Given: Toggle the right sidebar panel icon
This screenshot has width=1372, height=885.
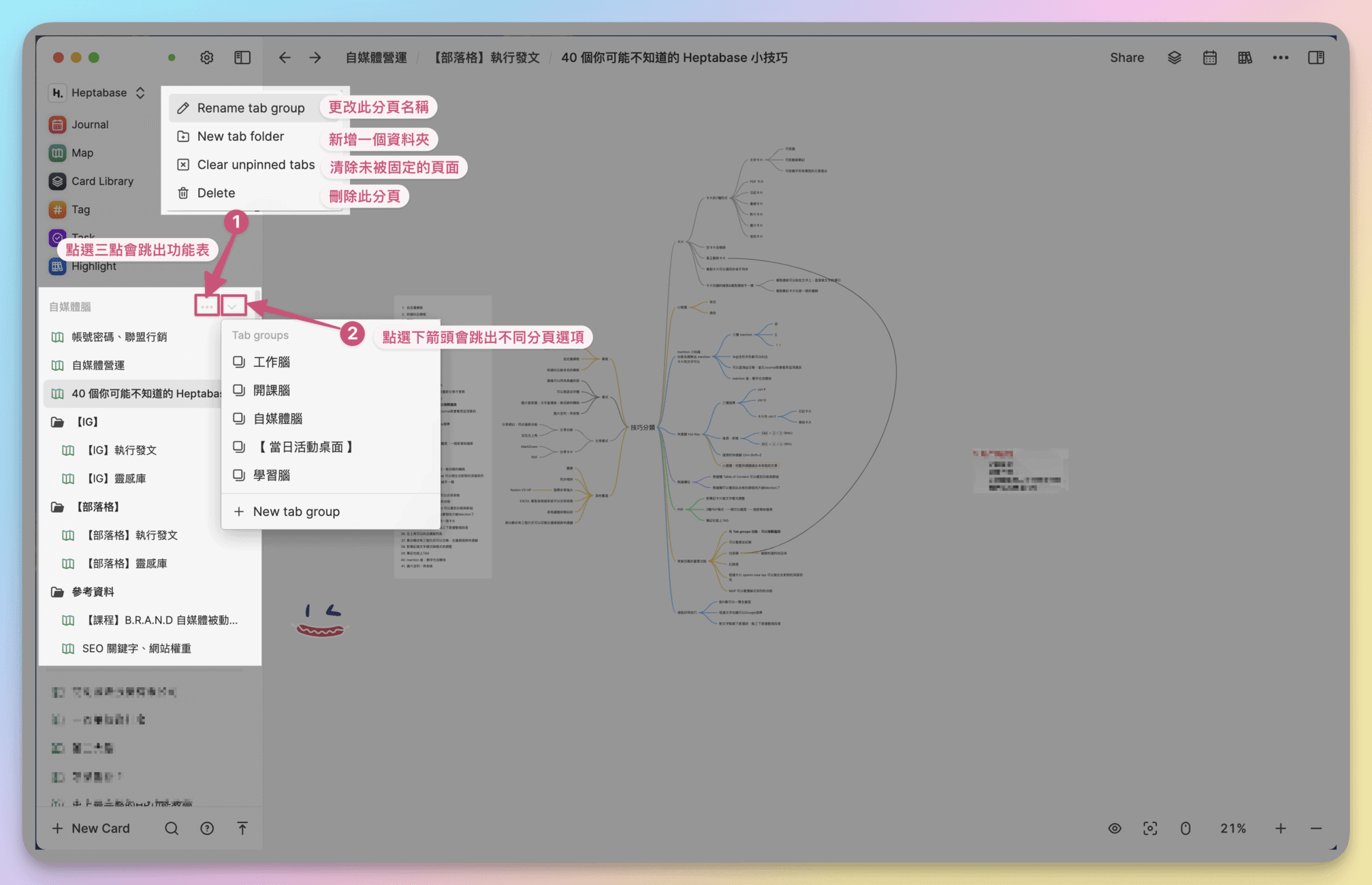Looking at the screenshot, I should pos(1316,58).
